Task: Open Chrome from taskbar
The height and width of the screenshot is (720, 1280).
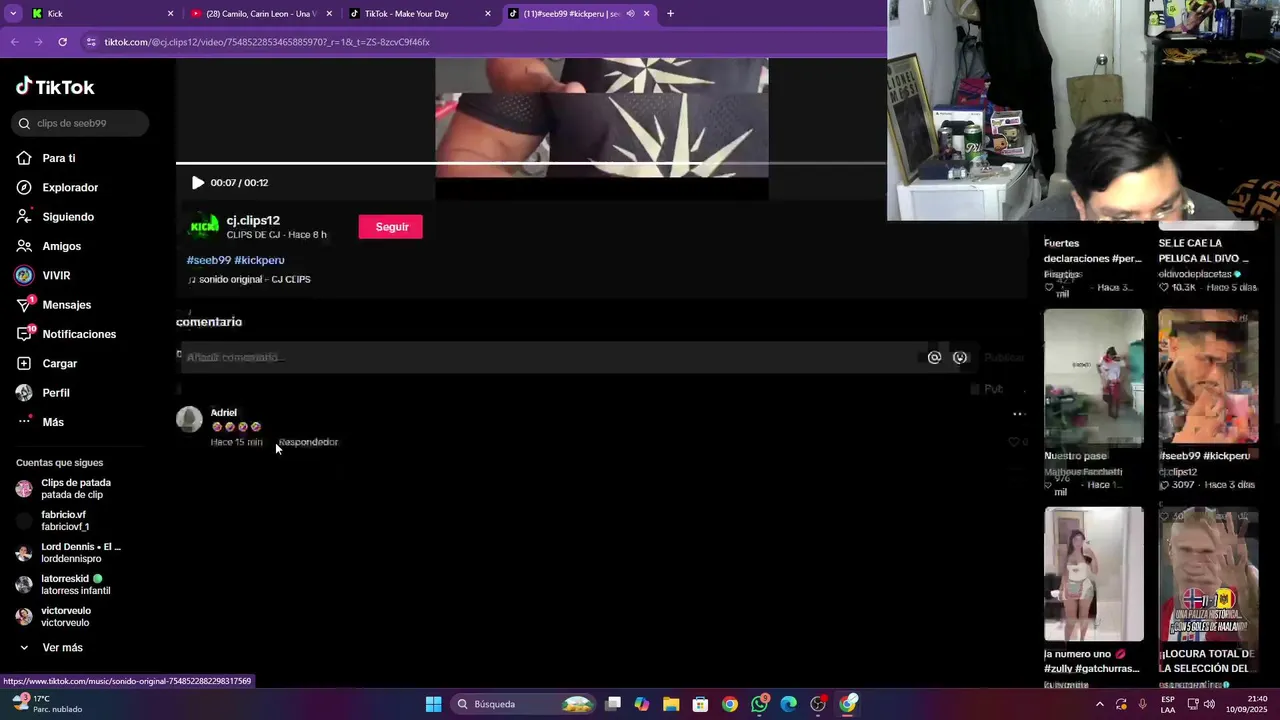Action: click(730, 704)
